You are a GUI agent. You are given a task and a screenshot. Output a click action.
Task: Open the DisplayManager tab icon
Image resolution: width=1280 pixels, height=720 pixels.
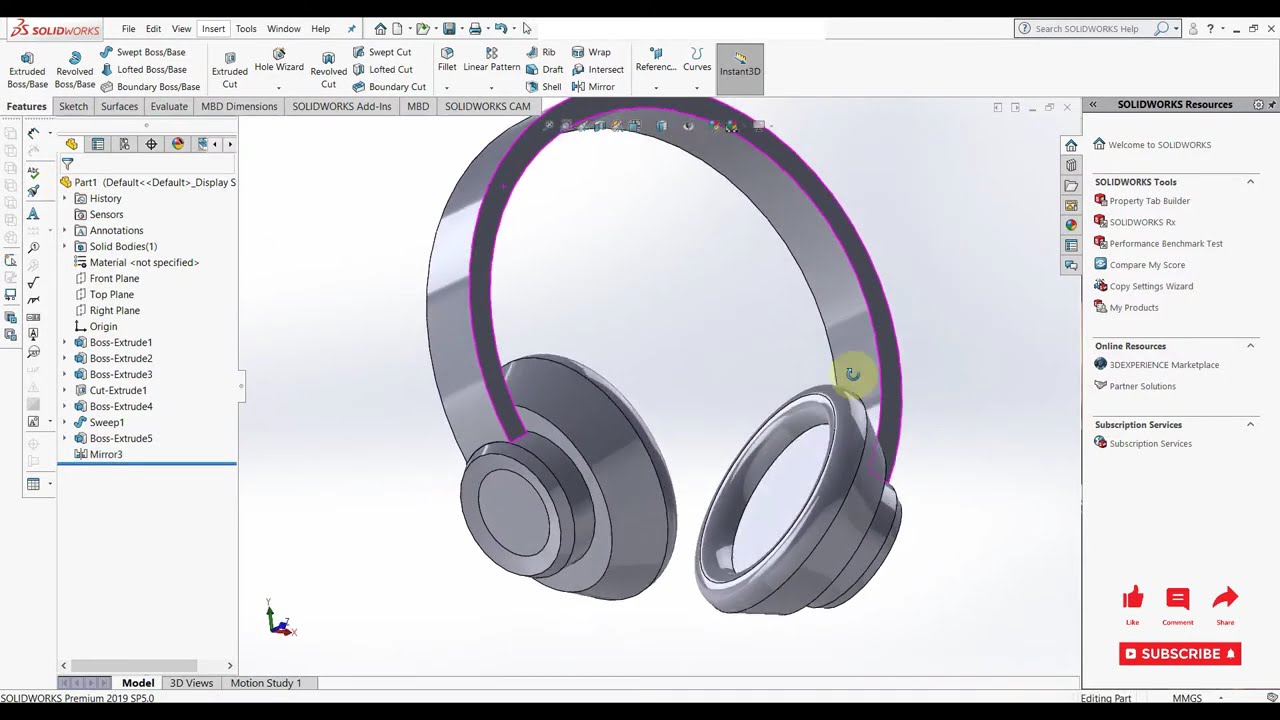(178, 144)
